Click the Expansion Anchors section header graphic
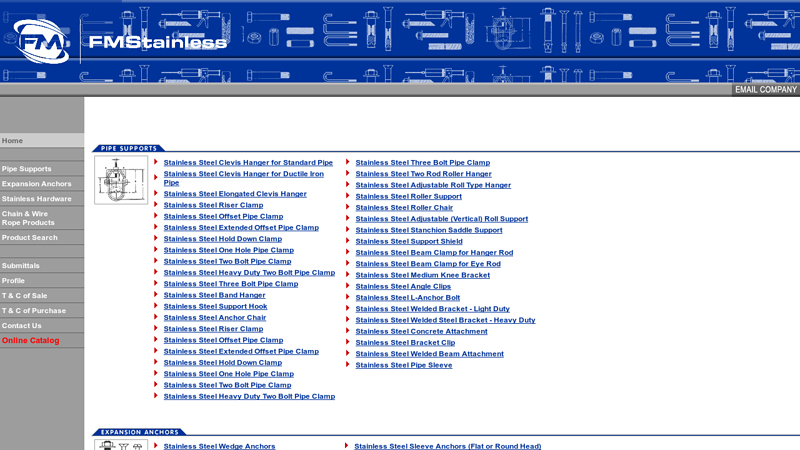Image resolution: width=800 pixels, height=450 pixels. click(x=139, y=432)
